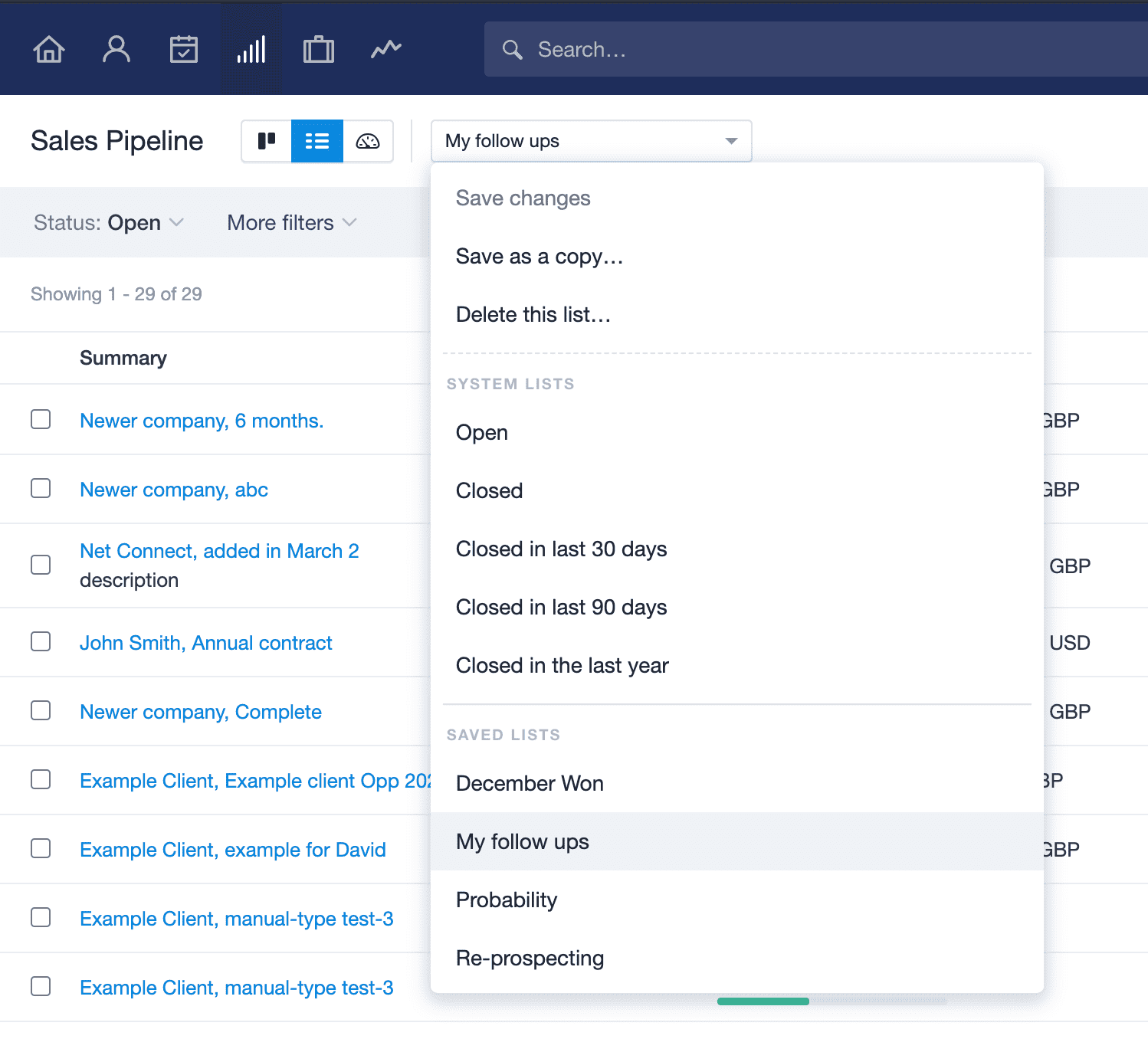
Task: Open the Reports line chart icon
Action: (386, 49)
